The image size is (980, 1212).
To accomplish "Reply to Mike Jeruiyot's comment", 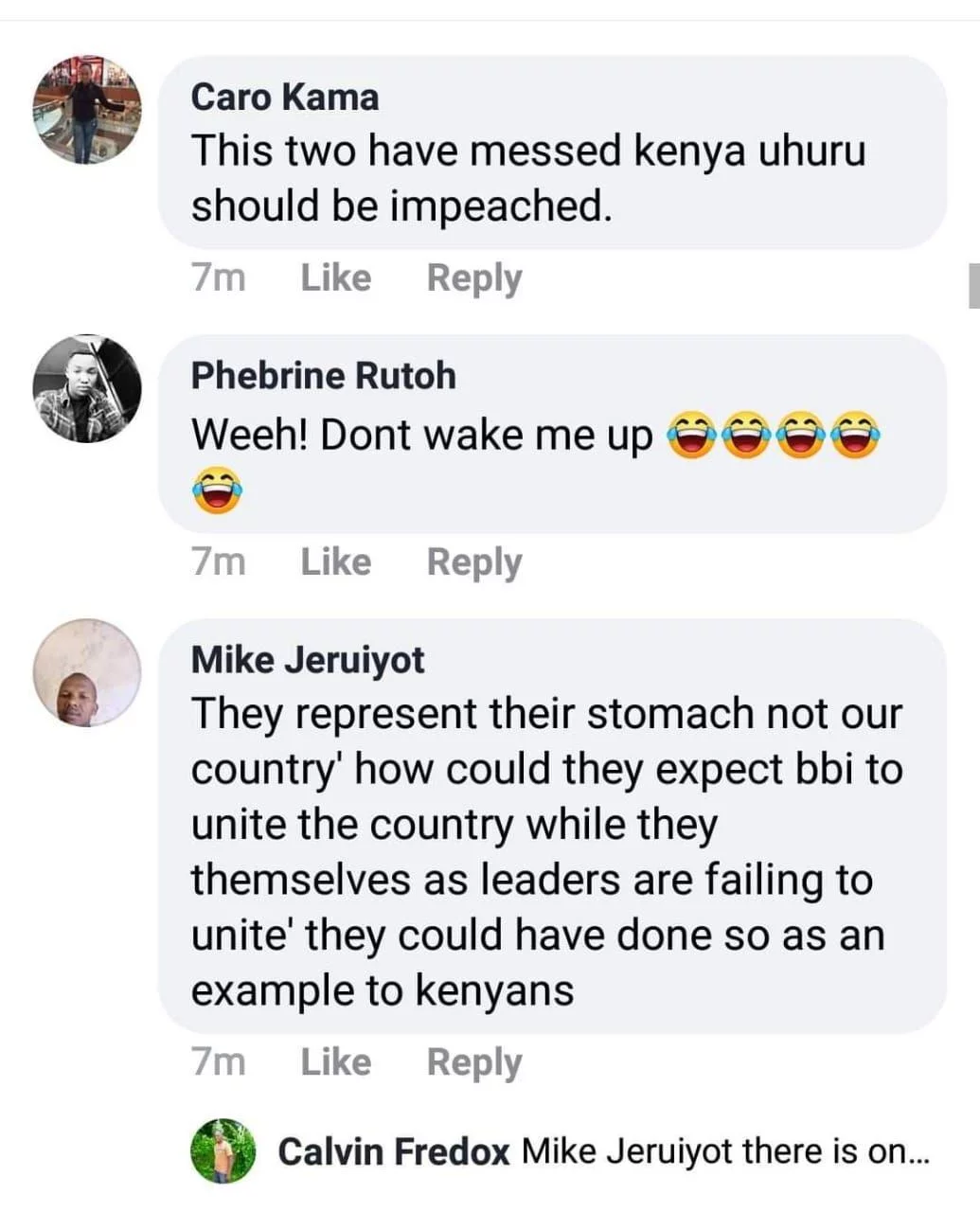I will pos(474,1062).
